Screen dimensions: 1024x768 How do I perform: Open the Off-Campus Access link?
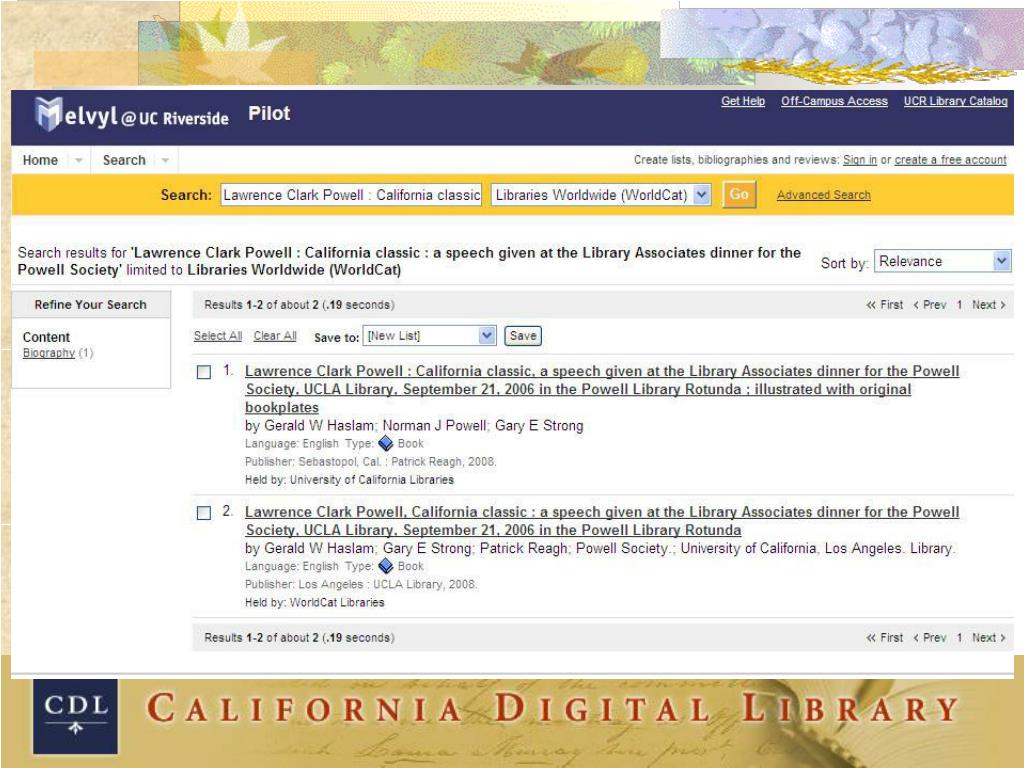click(835, 101)
